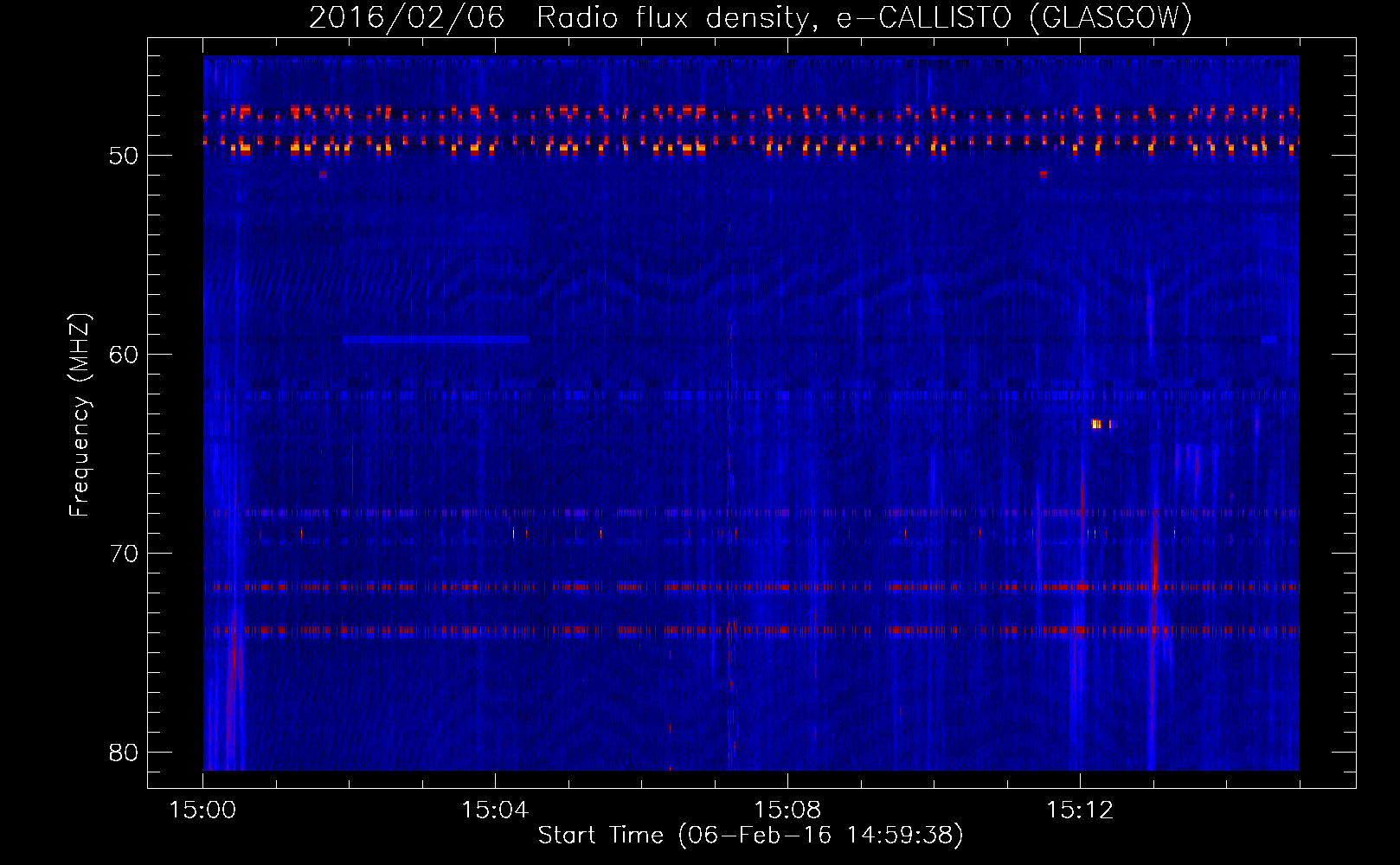Click the 15:08 time tick label
The width and height of the screenshot is (1400, 865).
787,811
